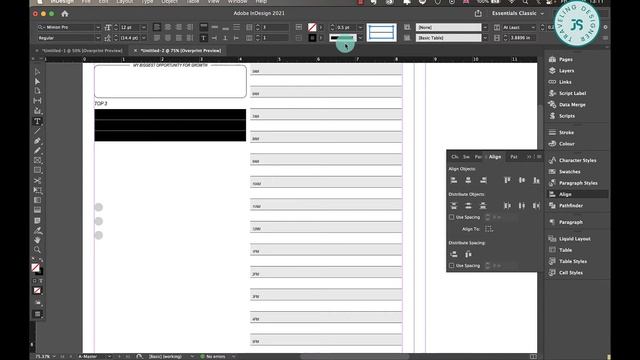Click the fill color swatch in control bar
Image resolution: width=640 pixels, height=360 pixels.
coord(312,27)
